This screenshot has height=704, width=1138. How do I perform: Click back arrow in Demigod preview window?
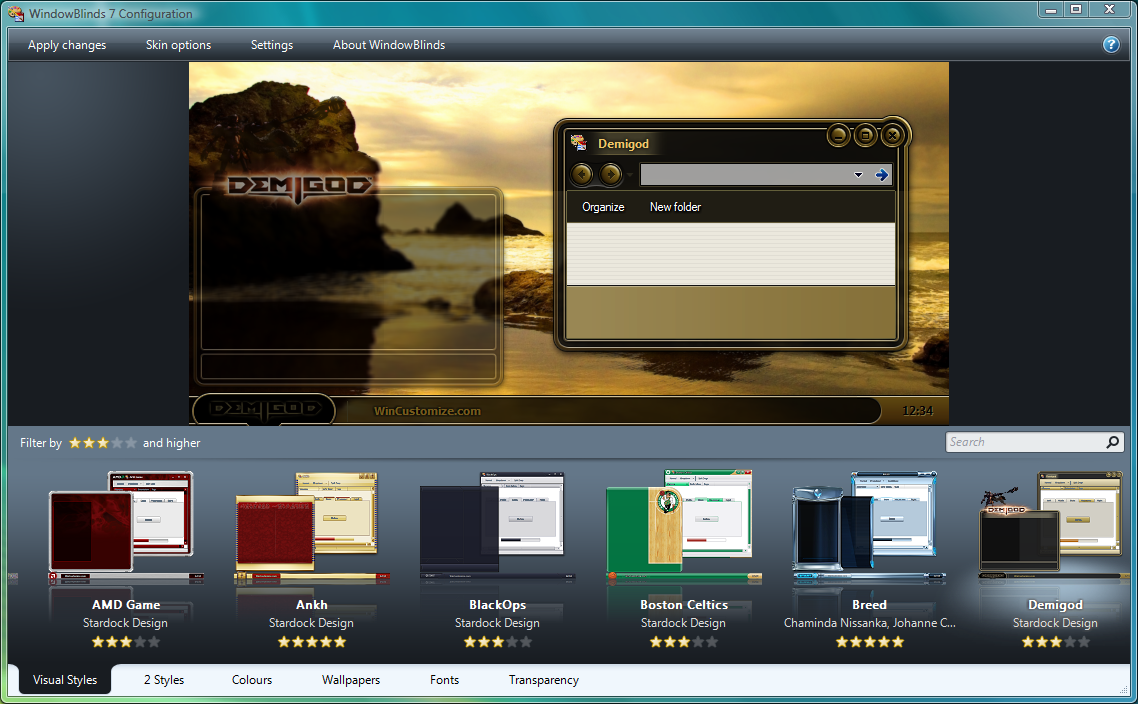point(581,174)
